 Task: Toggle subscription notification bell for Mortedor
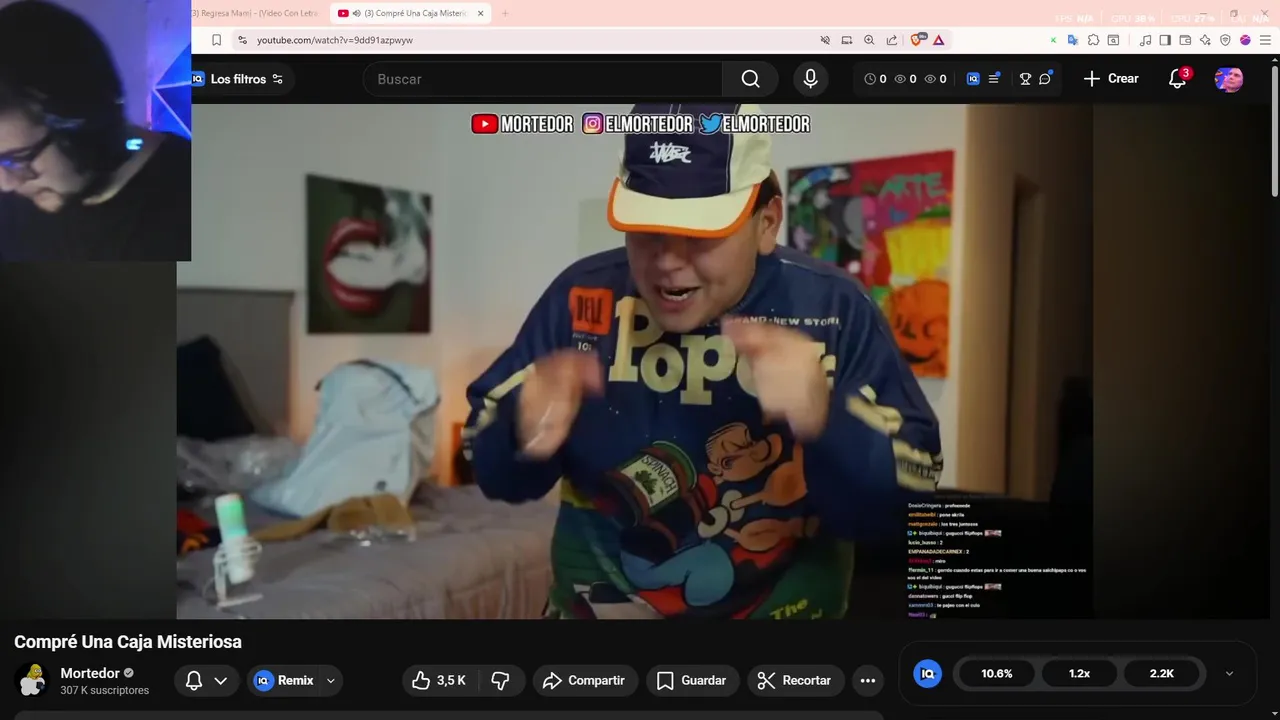pyautogui.click(x=207, y=680)
